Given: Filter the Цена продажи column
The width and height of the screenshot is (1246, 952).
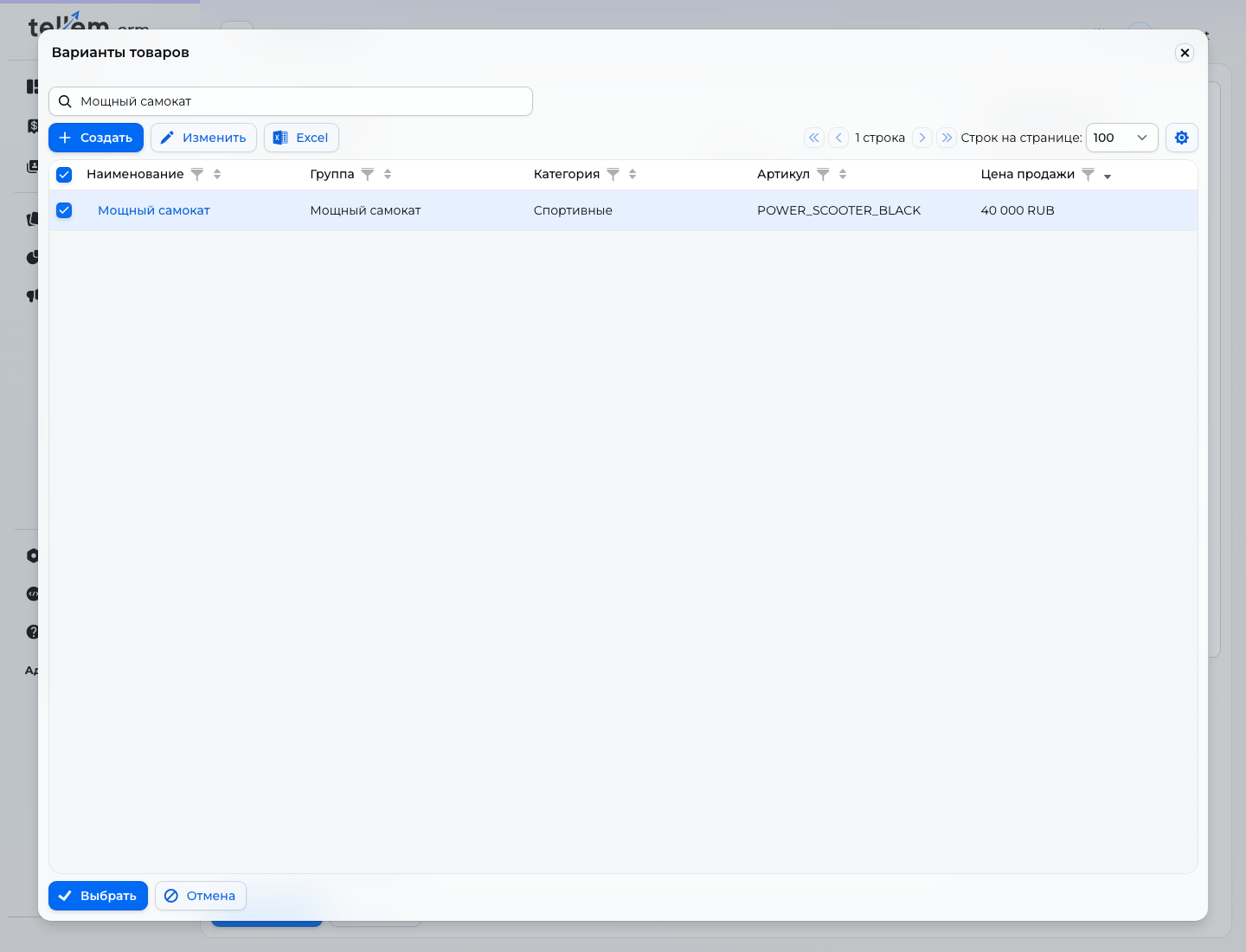Looking at the screenshot, I should [1089, 175].
